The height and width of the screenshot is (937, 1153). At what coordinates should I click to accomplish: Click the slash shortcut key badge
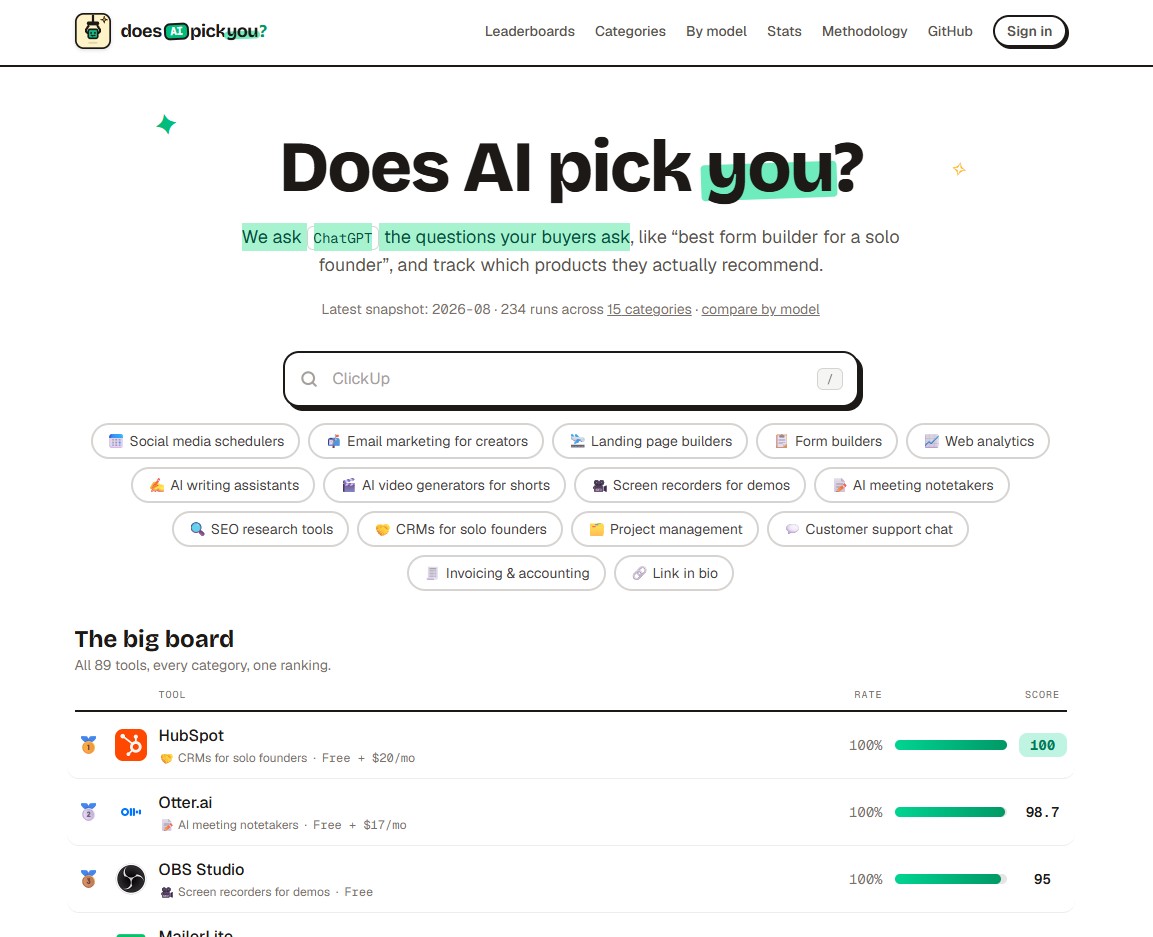click(829, 379)
